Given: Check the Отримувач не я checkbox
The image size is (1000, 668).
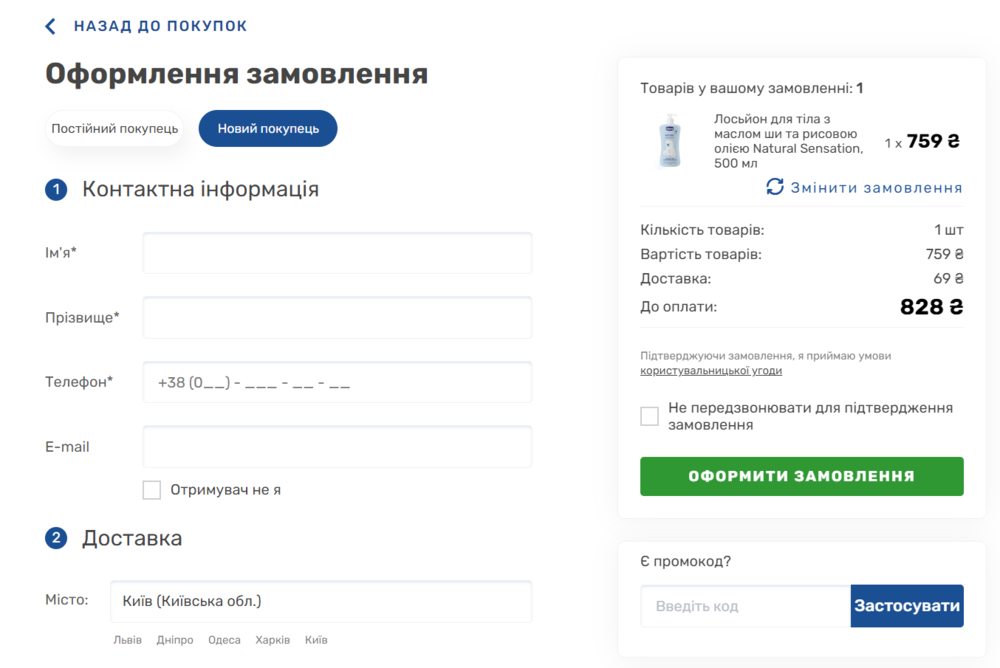Looking at the screenshot, I should (151, 489).
